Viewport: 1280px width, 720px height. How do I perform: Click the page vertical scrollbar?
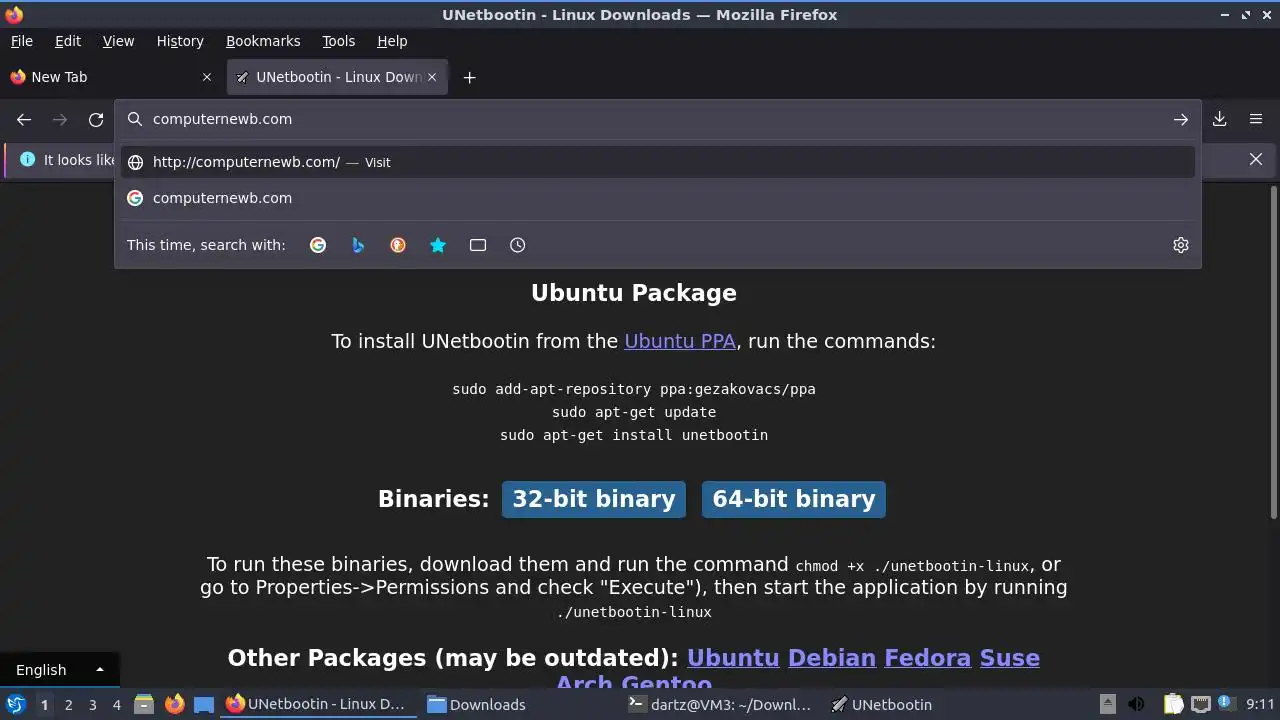[x=1273, y=350]
